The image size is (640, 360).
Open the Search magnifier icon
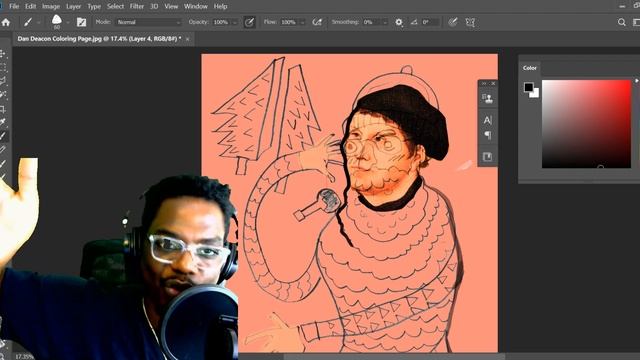[622, 22]
